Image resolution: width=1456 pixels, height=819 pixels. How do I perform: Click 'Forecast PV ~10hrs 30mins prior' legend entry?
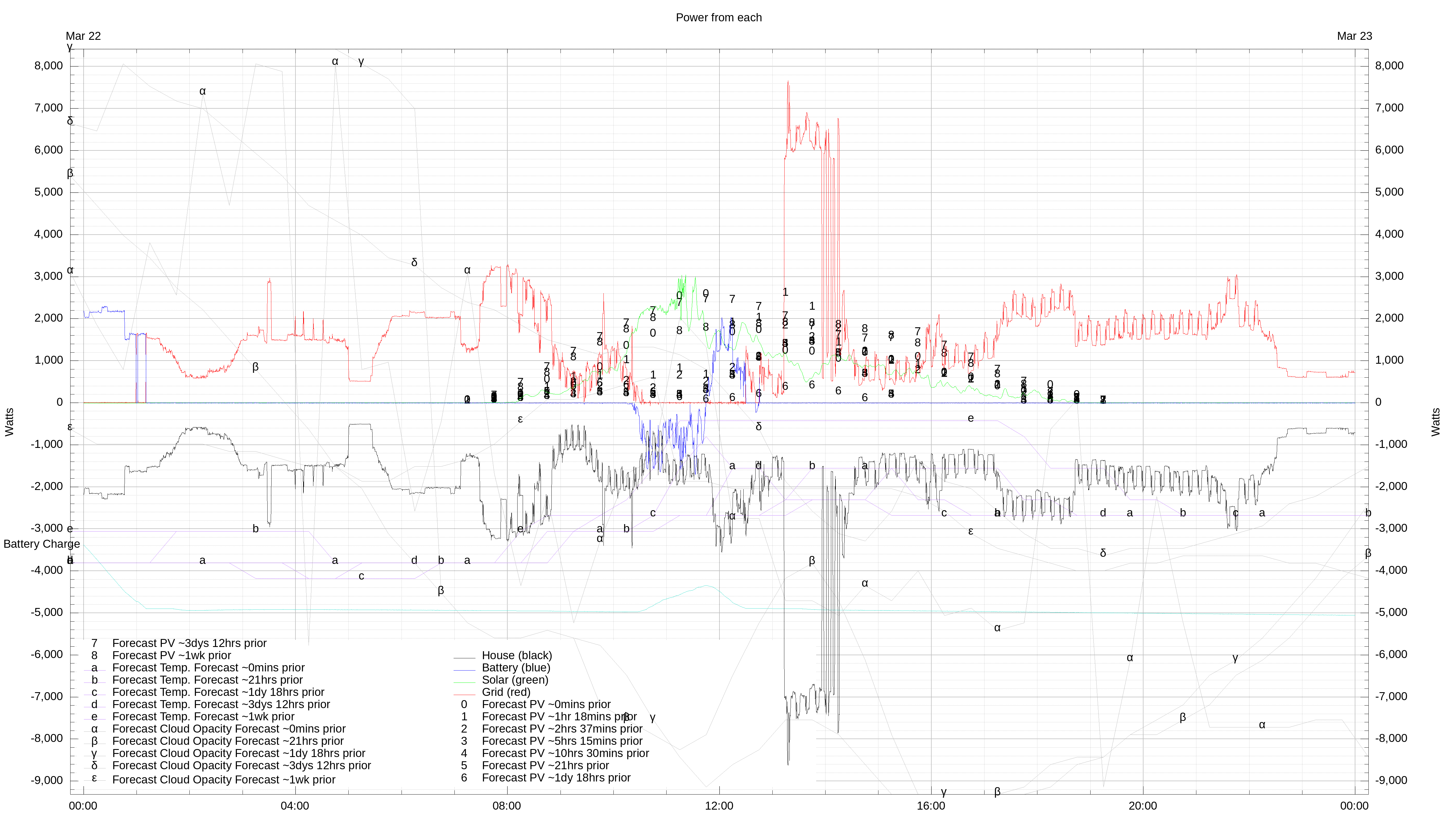pyautogui.click(x=565, y=753)
